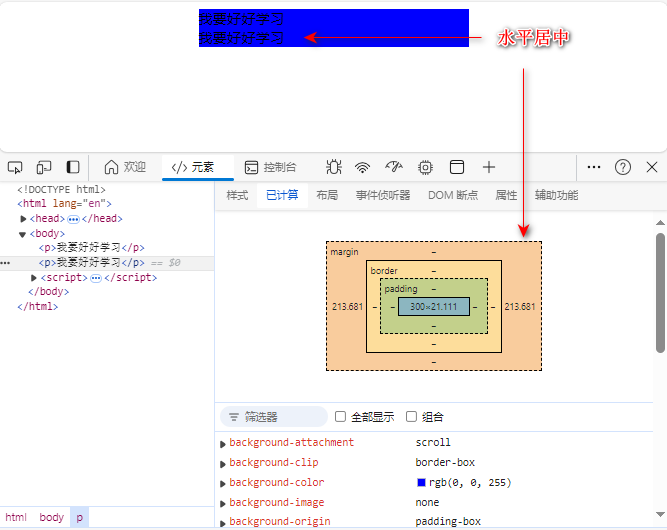Image resolution: width=667 pixels, height=530 pixels.
Task: Open actions menu dots beside selected p
Action: [x=5, y=263]
